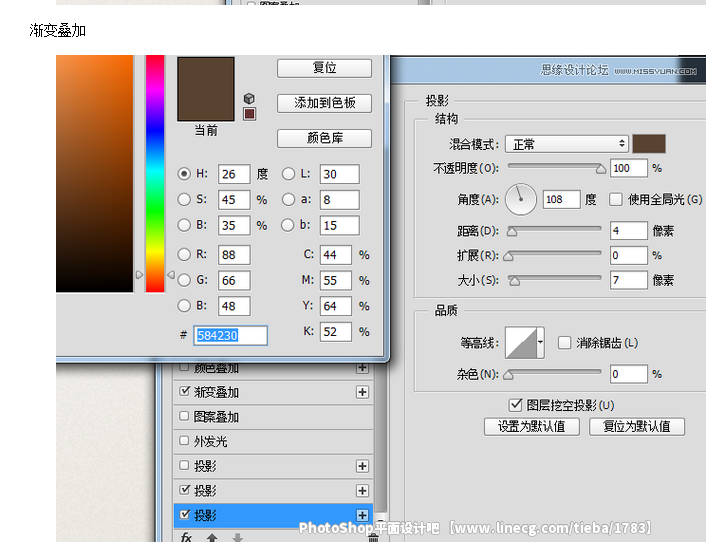Select the 渐变叠加 style row

[273, 392]
